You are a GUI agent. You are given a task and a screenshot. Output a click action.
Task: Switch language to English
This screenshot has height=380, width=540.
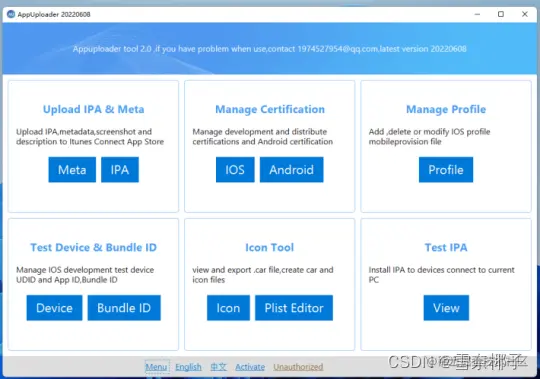[x=188, y=367]
